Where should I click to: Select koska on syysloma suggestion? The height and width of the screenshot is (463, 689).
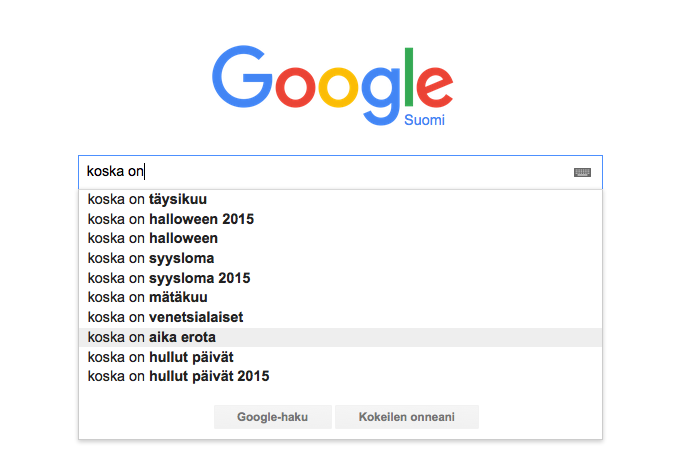[x=340, y=258]
